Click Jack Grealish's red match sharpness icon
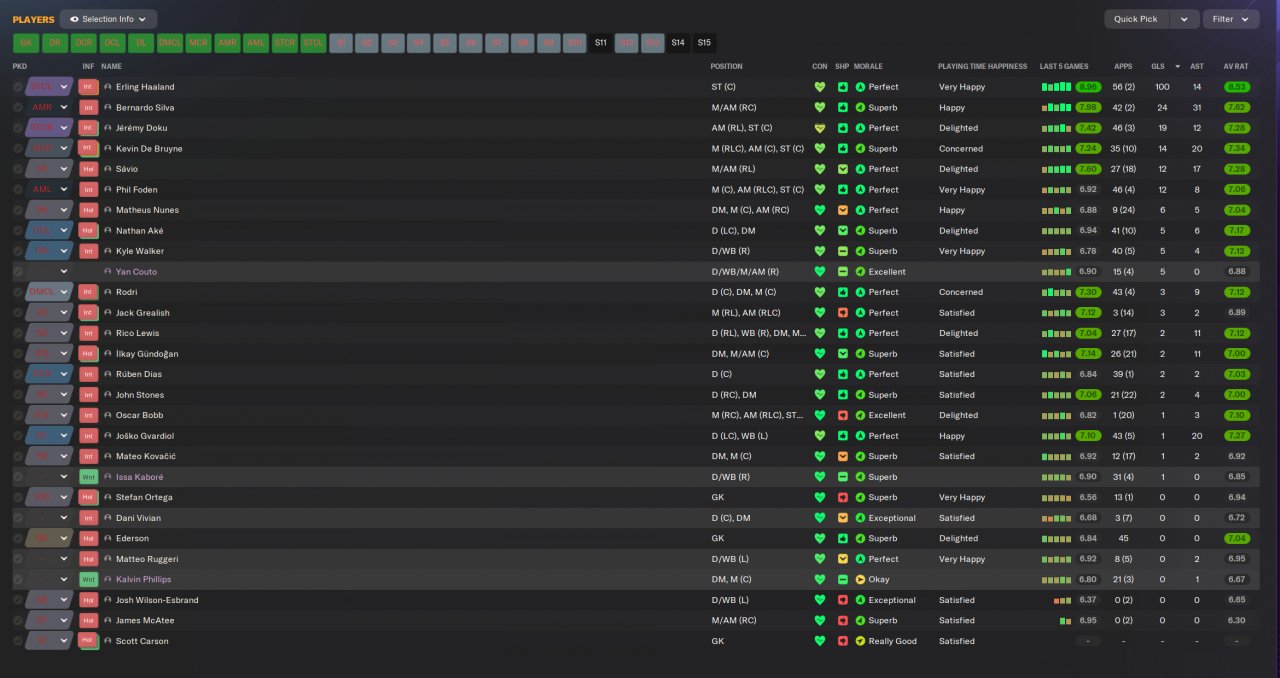Screen dimensions: 1280x678 tap(843, 313)
